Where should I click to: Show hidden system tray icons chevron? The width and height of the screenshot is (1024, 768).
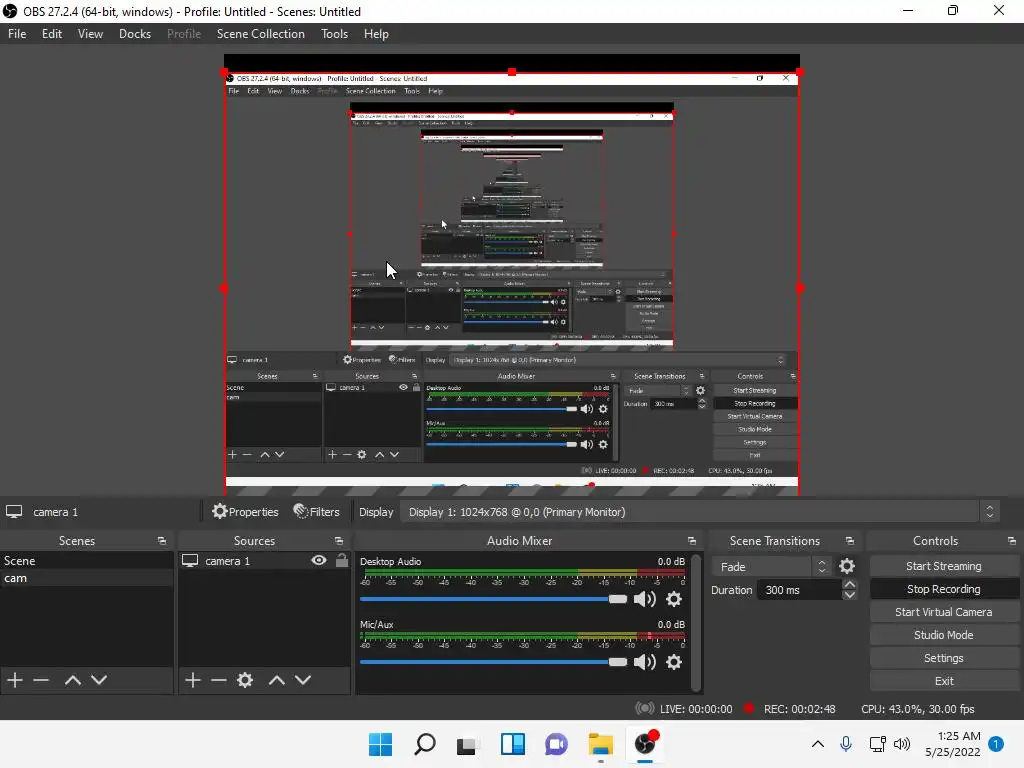[x=818, y=744]
